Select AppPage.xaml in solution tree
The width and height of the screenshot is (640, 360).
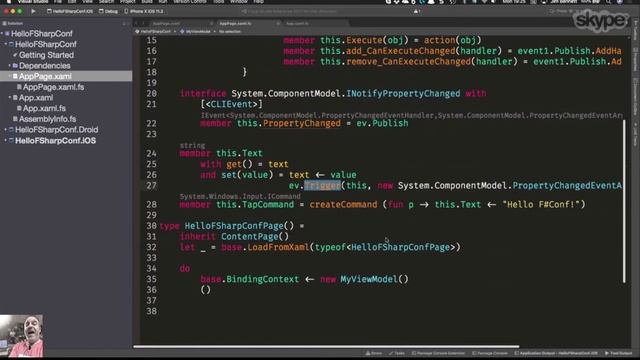point(45,76)
